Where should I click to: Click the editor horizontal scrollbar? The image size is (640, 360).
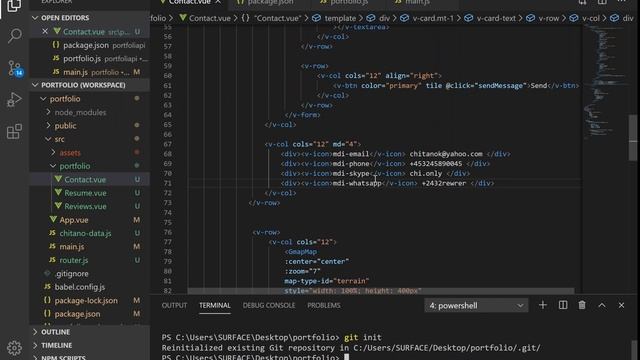(381, 291)
